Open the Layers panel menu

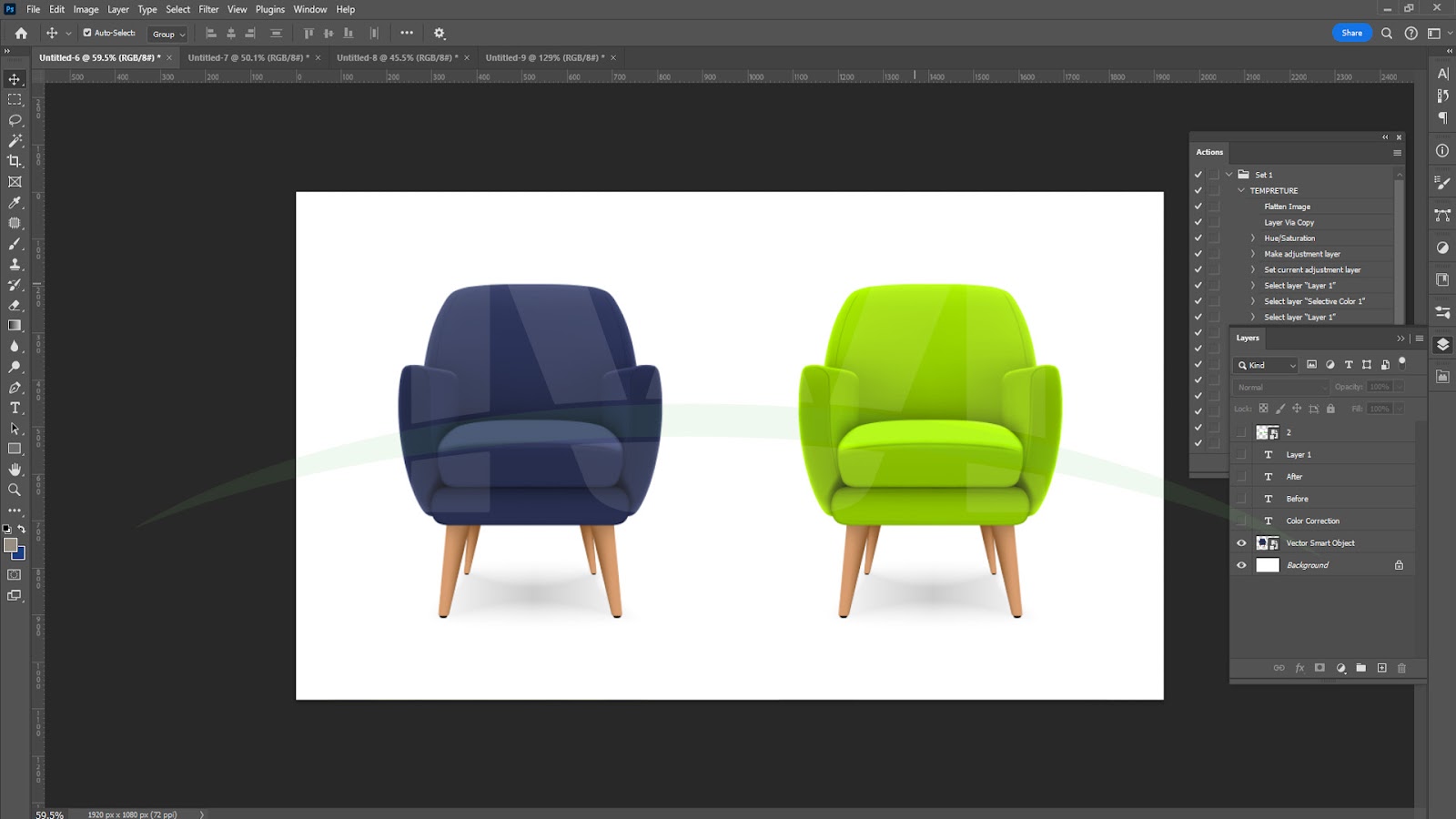click(1419, 339)
